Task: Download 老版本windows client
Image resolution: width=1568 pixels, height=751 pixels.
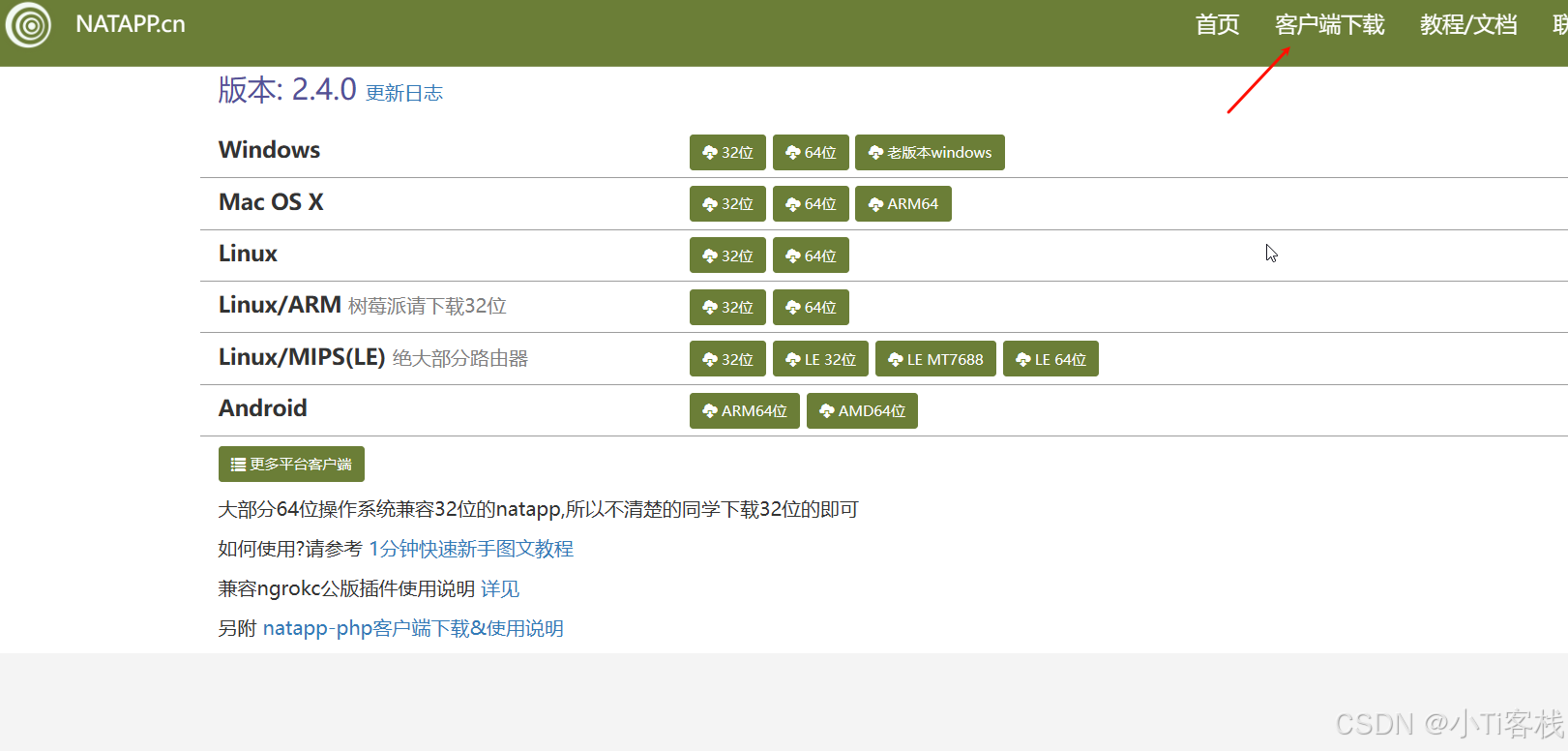Action: click(x=930, y=152)
